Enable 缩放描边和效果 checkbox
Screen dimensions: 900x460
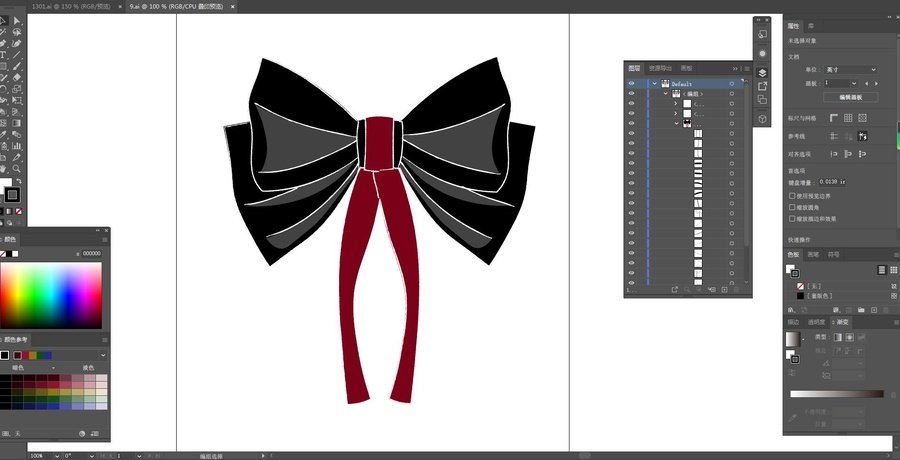point(792,219)
